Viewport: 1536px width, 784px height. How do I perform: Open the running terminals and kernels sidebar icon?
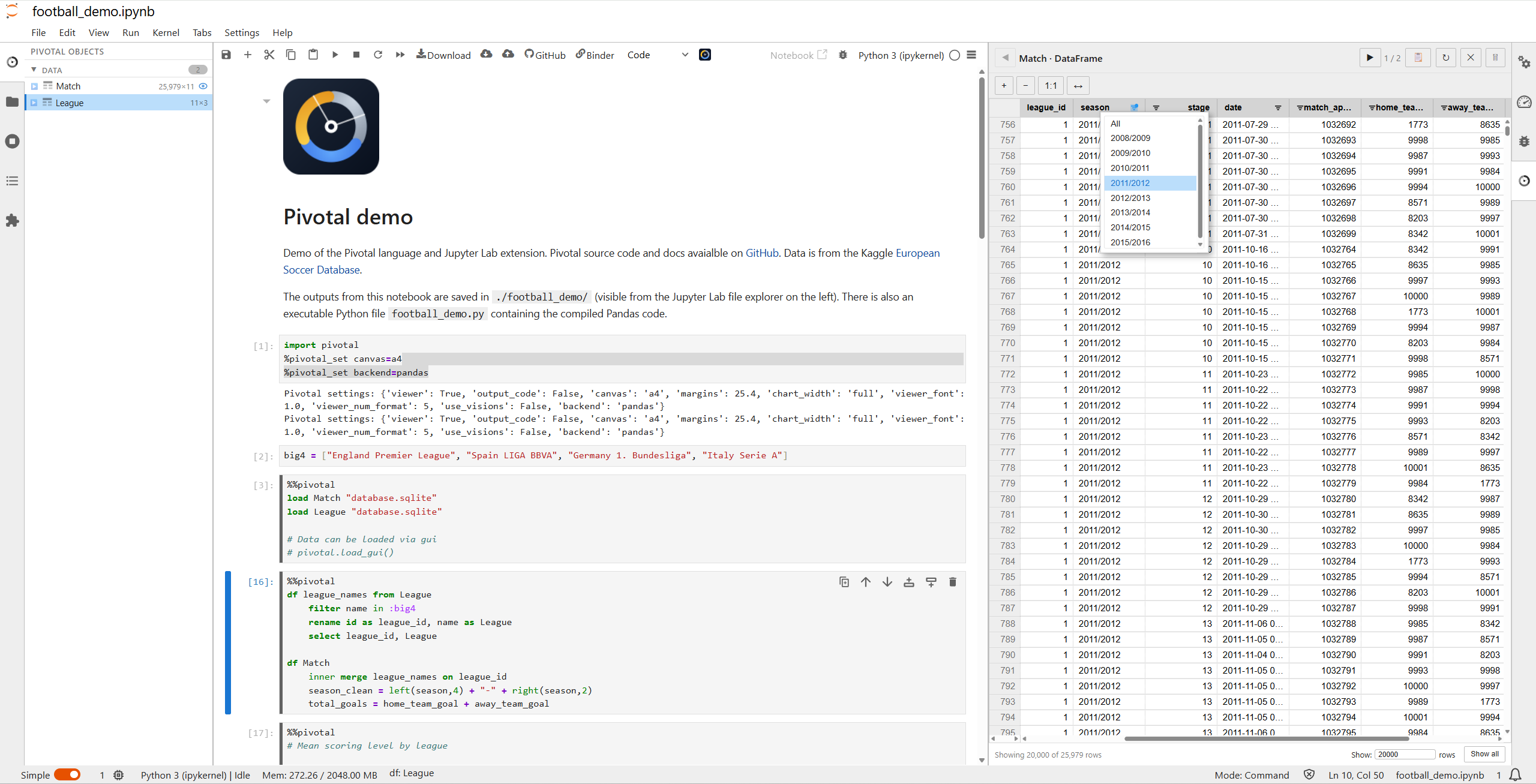coord(12,141)
